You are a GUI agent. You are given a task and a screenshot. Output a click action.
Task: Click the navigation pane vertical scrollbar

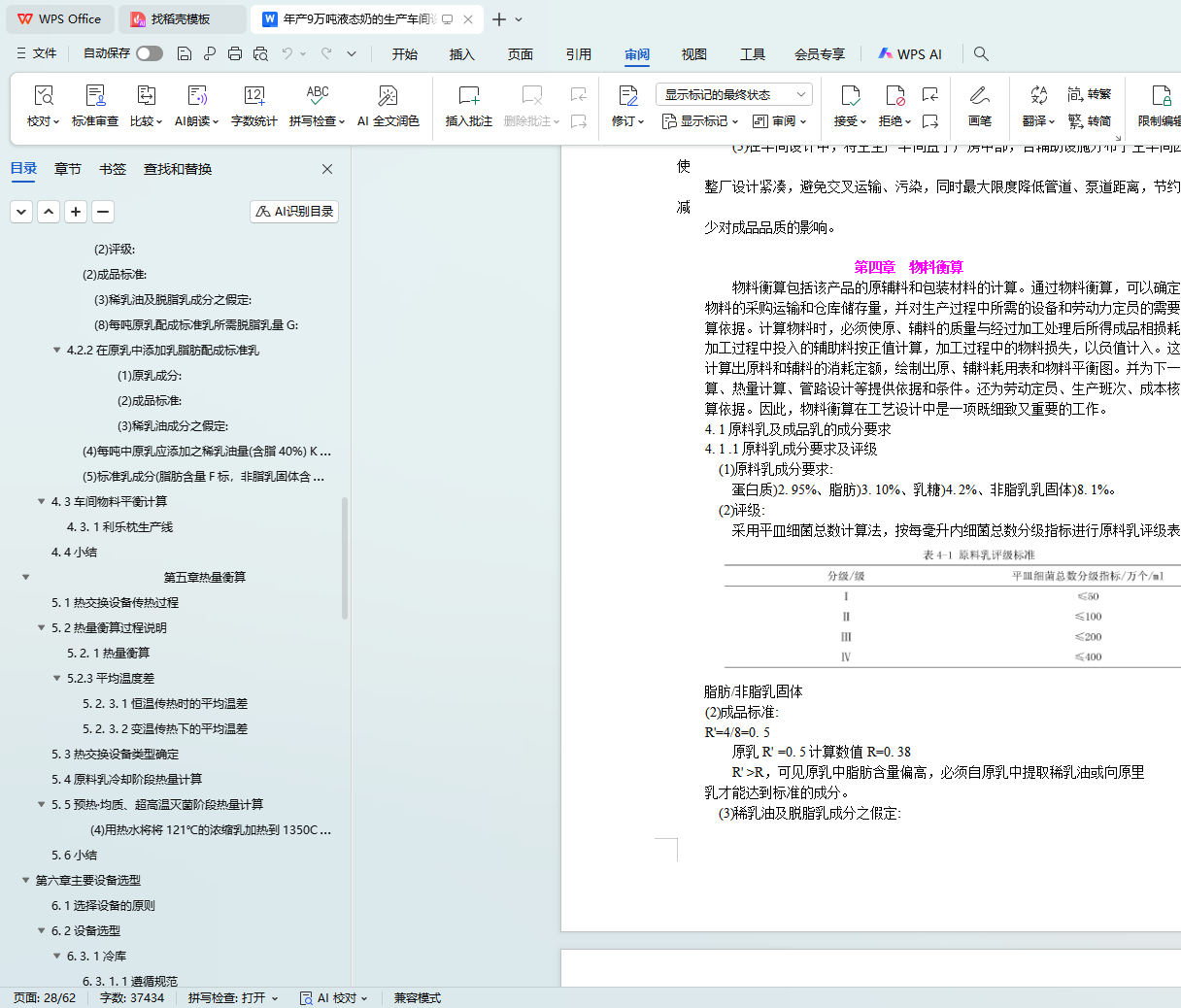tap(345, 563)
